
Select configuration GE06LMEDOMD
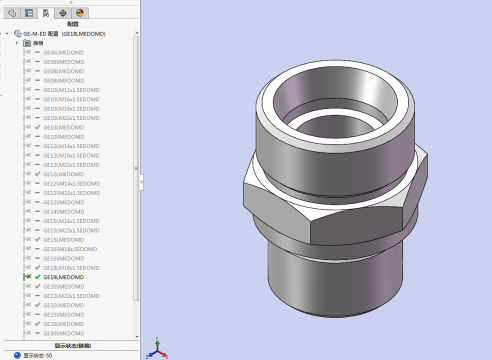click(x=64, y=52)
